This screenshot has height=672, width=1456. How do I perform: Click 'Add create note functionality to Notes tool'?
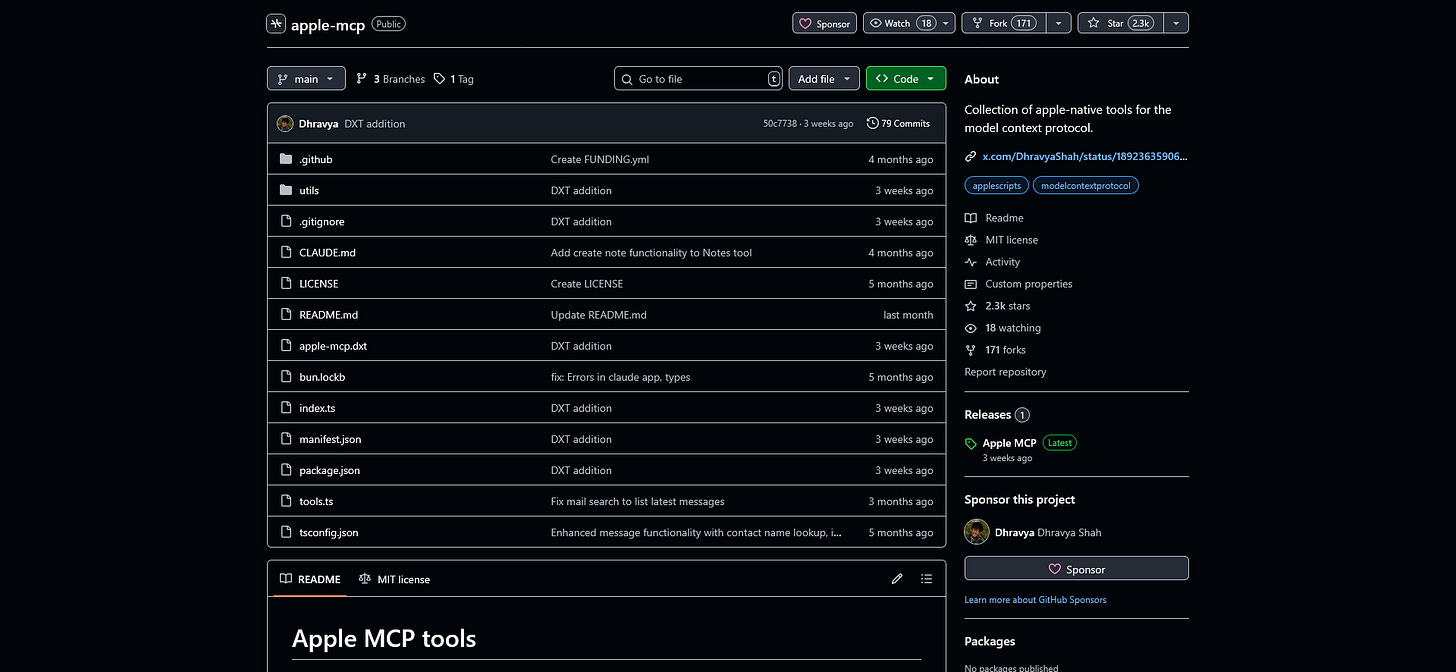651,252
